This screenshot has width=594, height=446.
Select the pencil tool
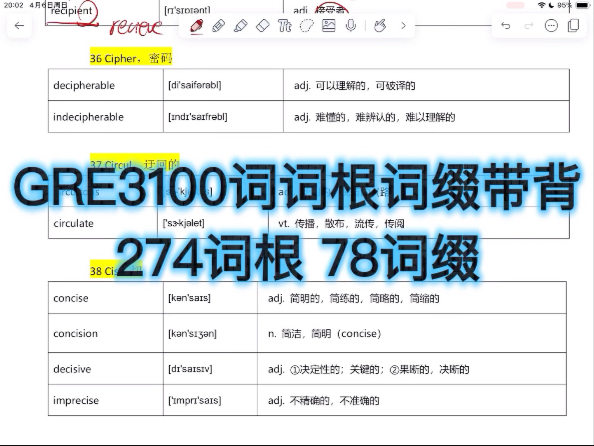coord(219,26)
